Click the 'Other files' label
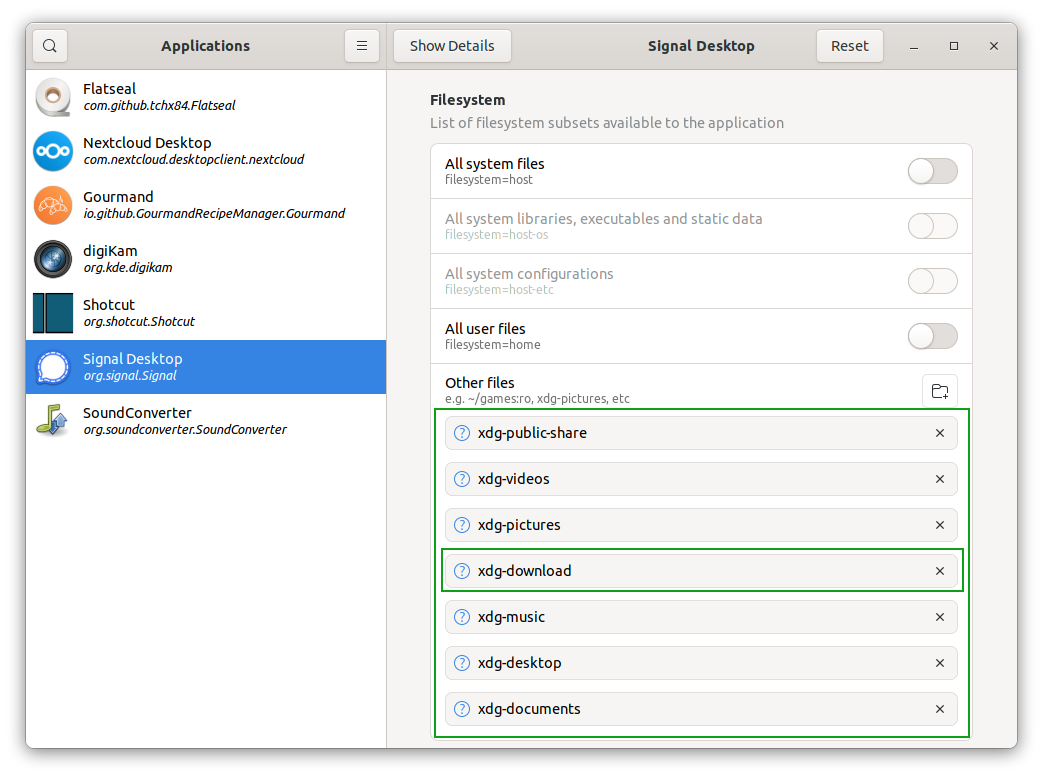Image resolution: width=1043 pixels, height=777 pixels. tap(480, 383)
